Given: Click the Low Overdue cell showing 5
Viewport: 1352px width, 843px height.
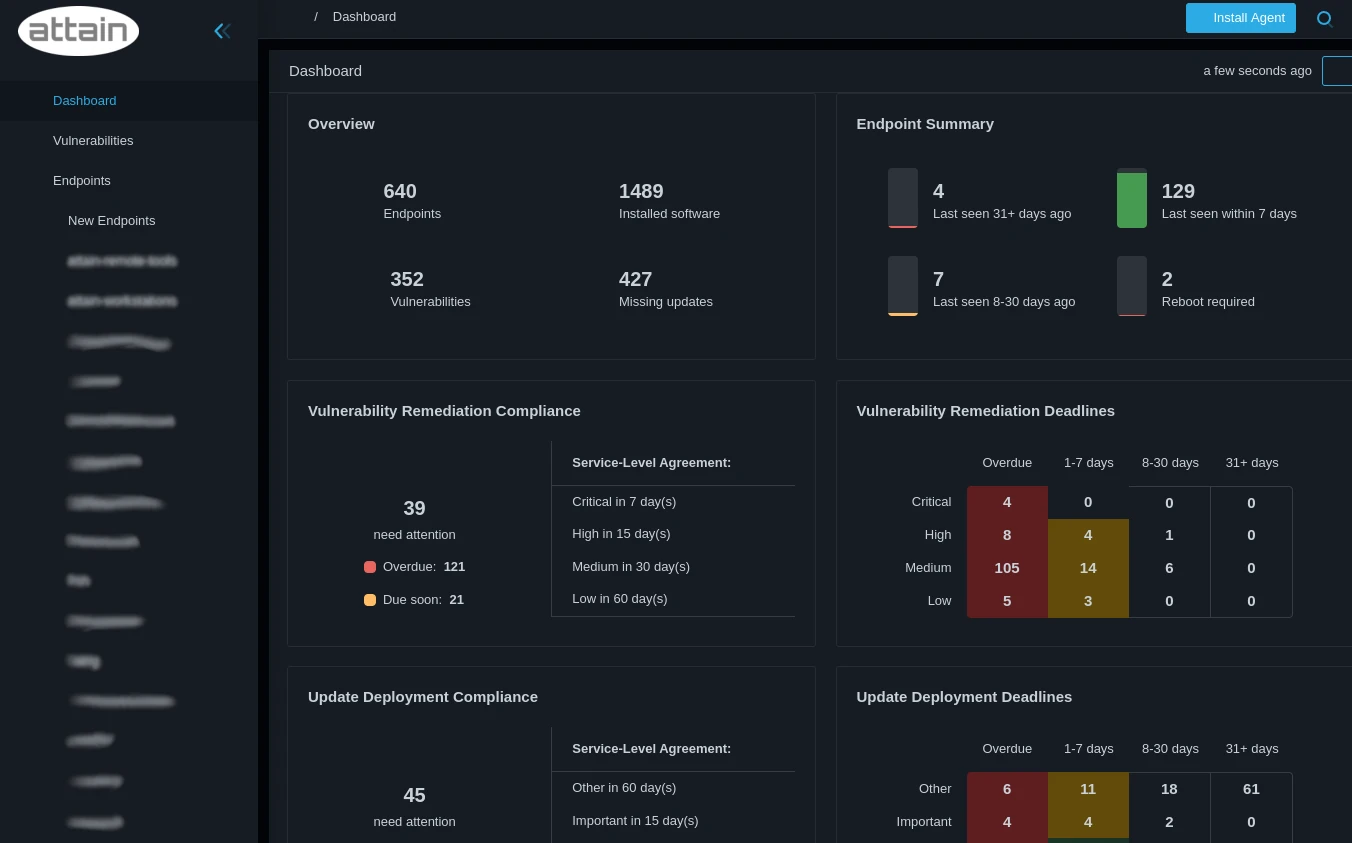Looking at the screenshot, I should tap(1007, 601).
